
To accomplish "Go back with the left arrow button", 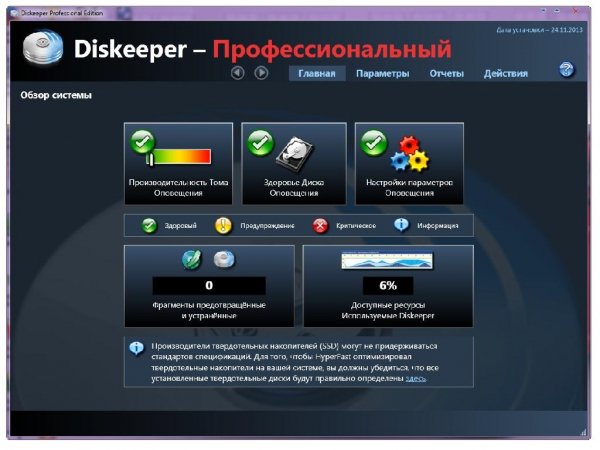I will [238, 73].
